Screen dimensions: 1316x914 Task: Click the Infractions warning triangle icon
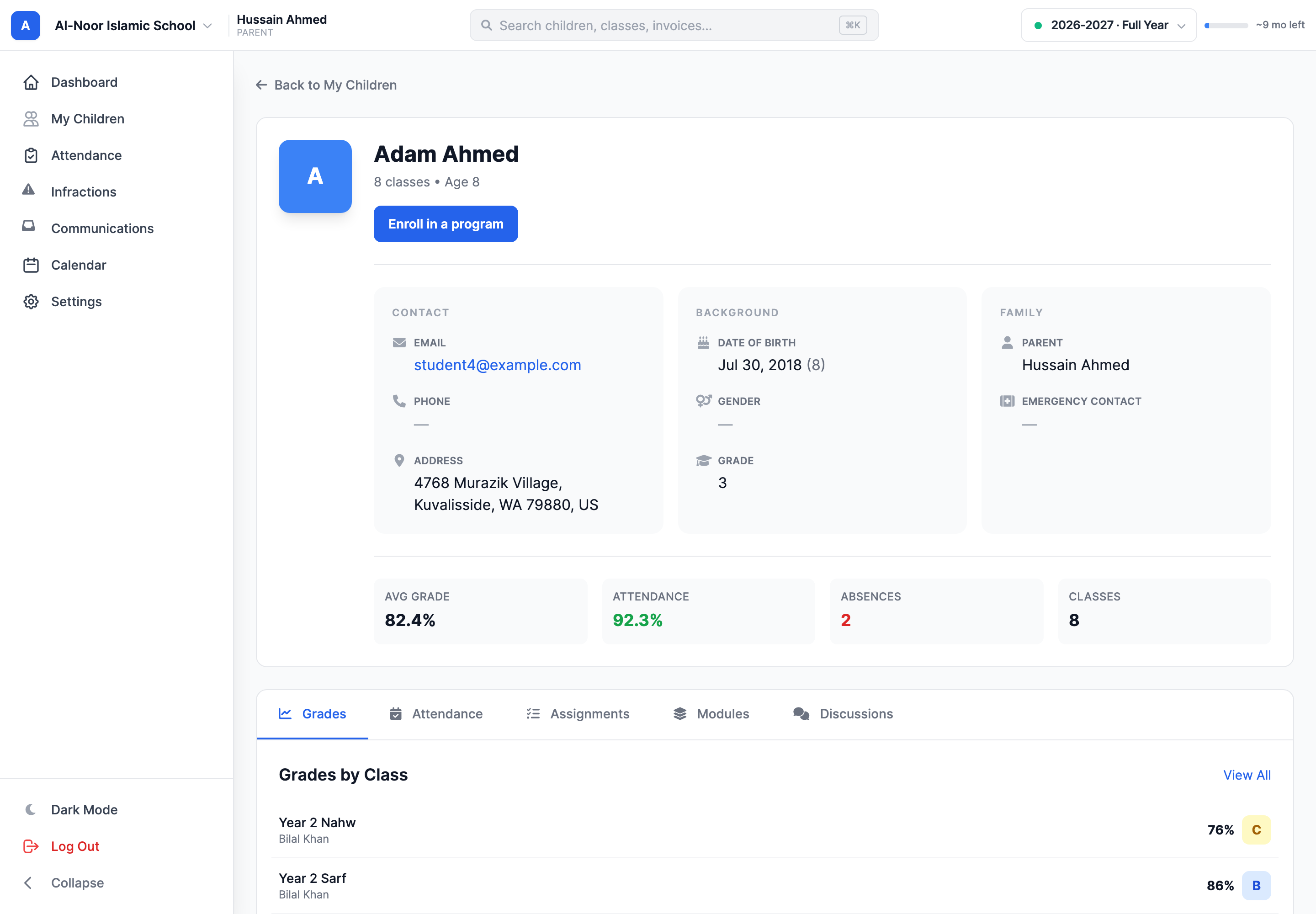point(29,190)
